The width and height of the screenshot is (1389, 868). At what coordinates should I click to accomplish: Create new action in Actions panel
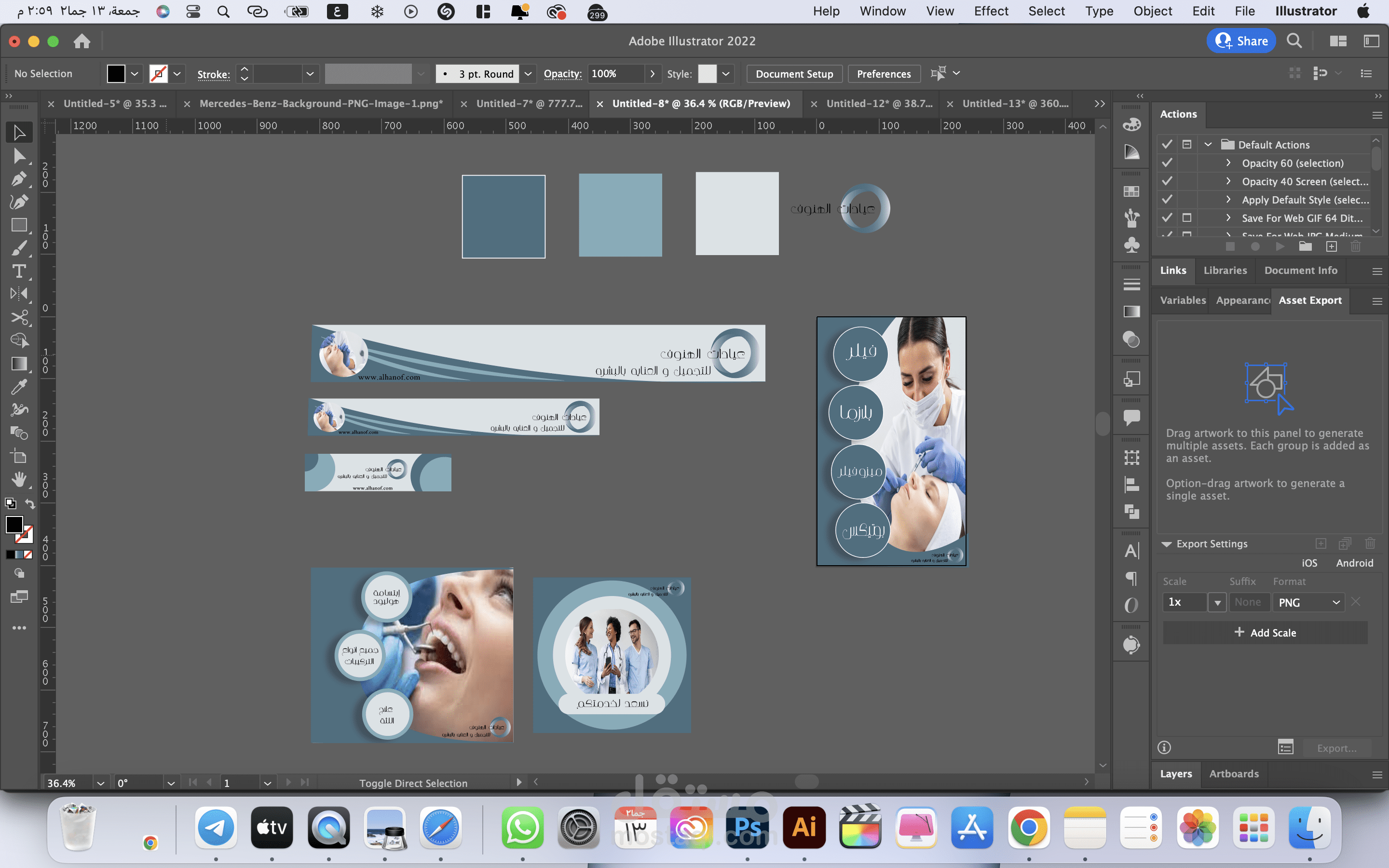[x=1331, y=246]
